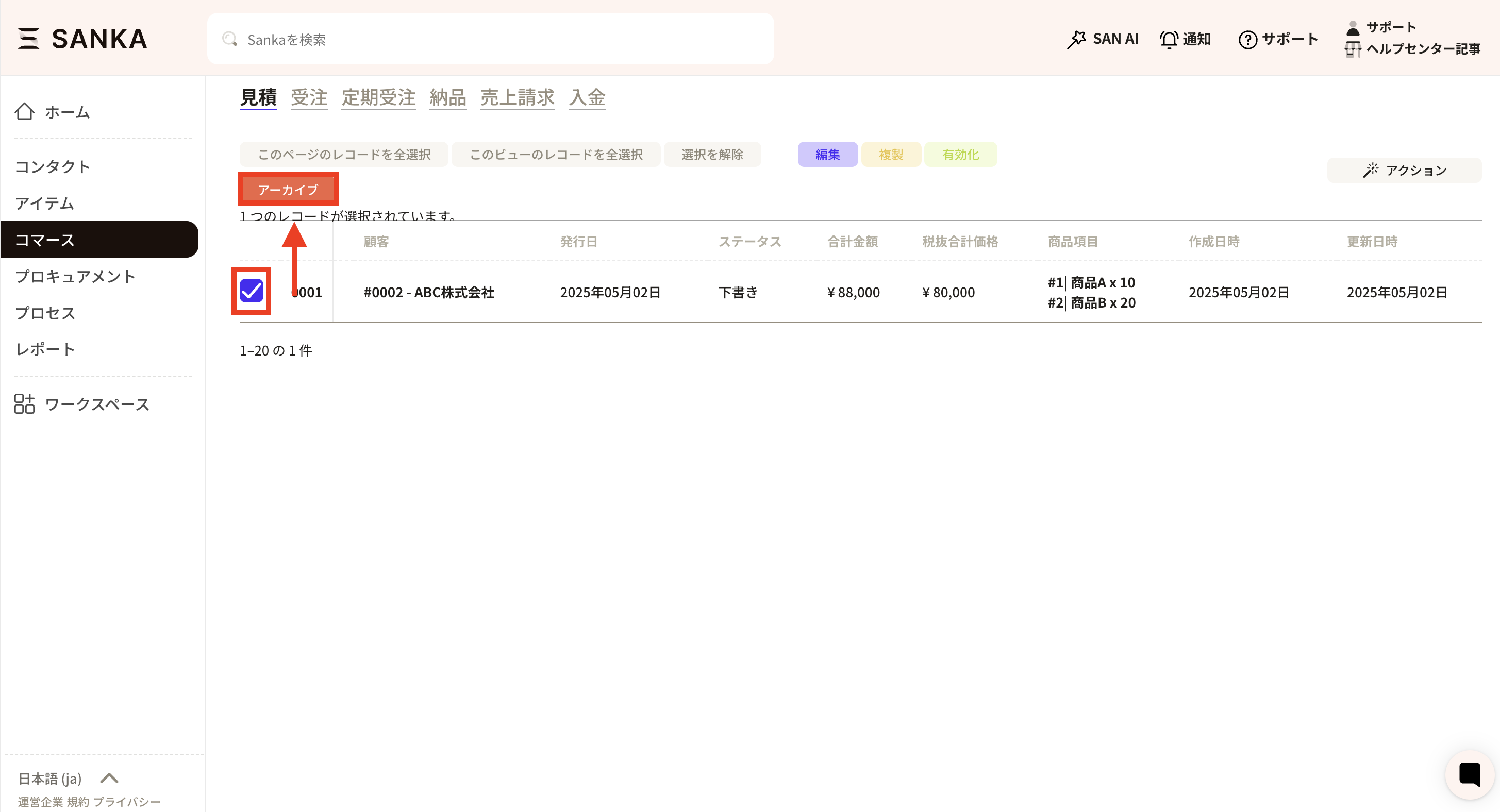The image size is (1500, 812).
Task: Uncheck the selected estimate row checkbox
Action: pyautogui.click(x=252, y=291)
